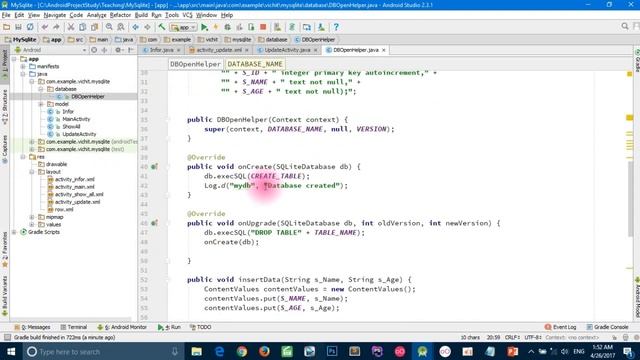Expand the manifests folder
Screen dimensions: 640x360
[x=23, y=66]
